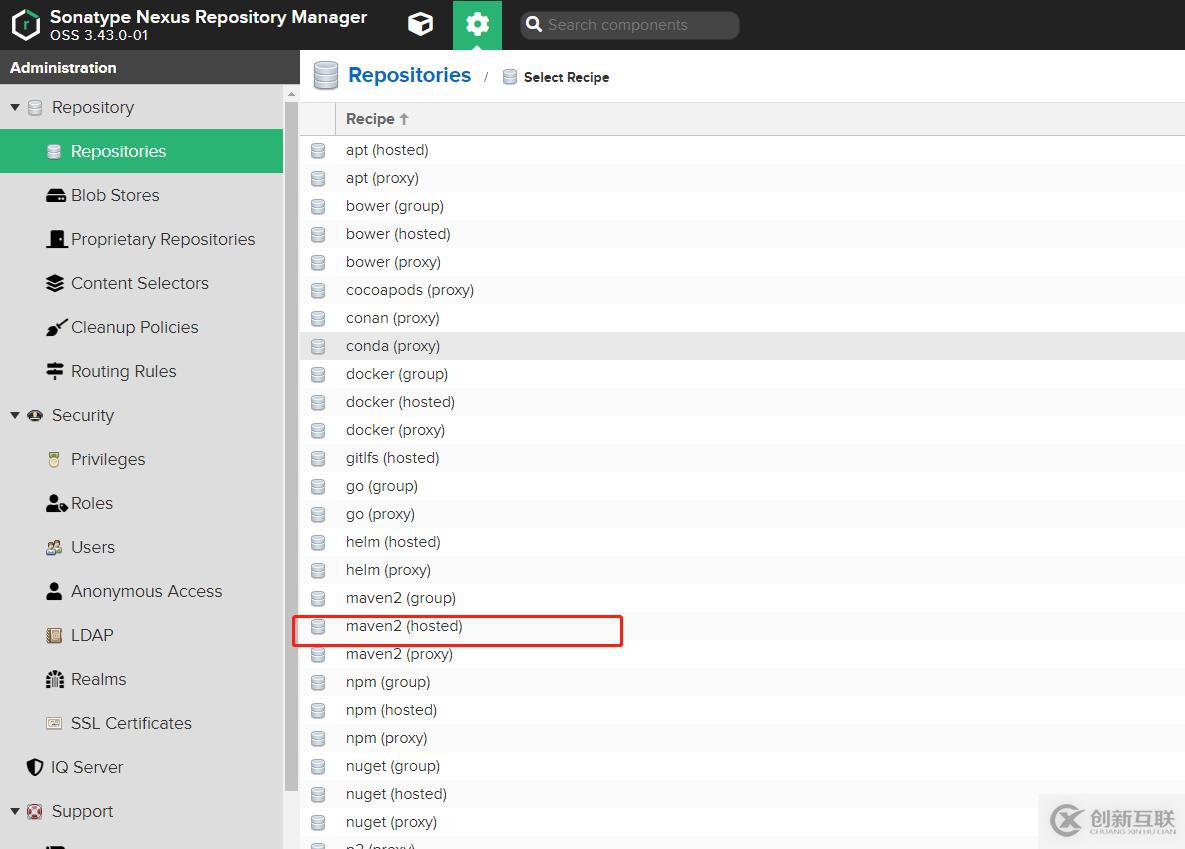Choose the npm (group) recipe
This screenshot has width=1185, height=849.
(x=742, y=682)
